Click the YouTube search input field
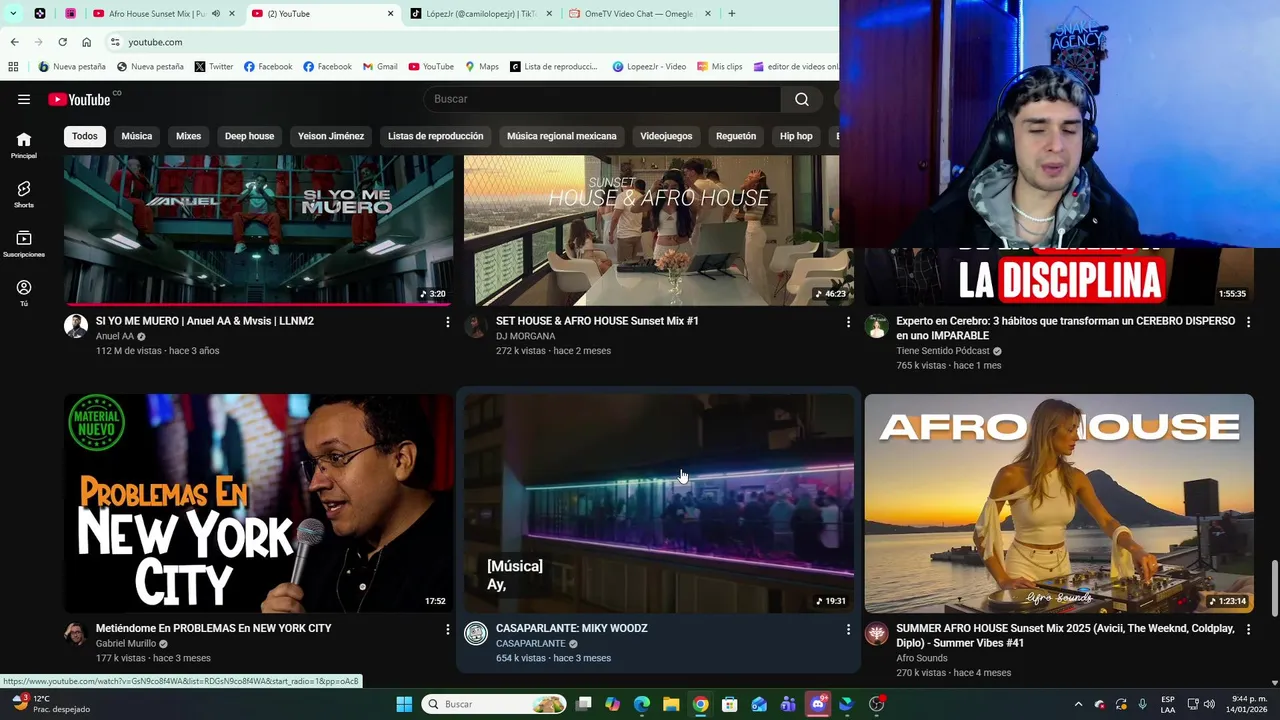The height and width of the screenshot is (720, 1280). (603, 99)
